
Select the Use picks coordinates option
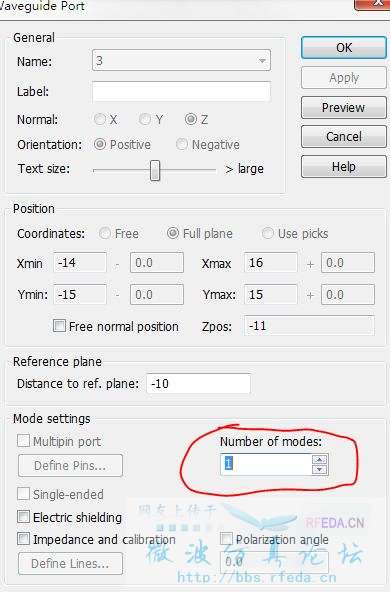click(268, 233)
